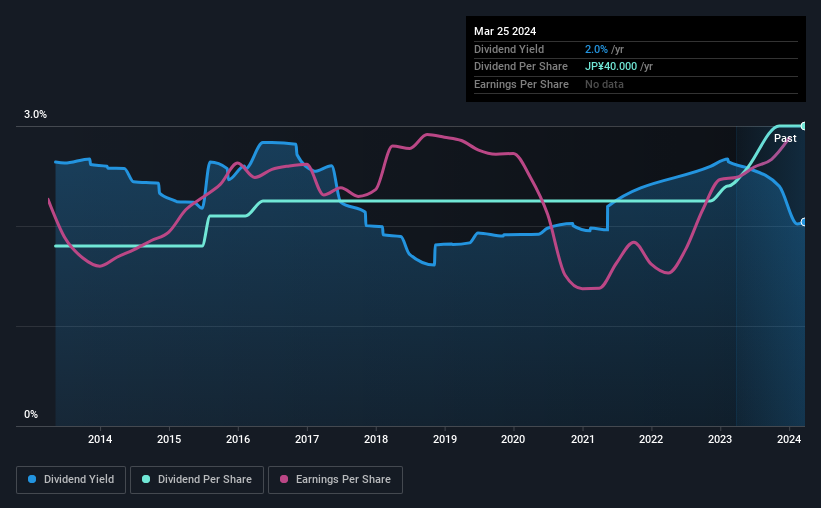This screenshot has height=508, width=821.
Task: Click the Dividend Yield end-point marker
Action: (x=804, y=222)
